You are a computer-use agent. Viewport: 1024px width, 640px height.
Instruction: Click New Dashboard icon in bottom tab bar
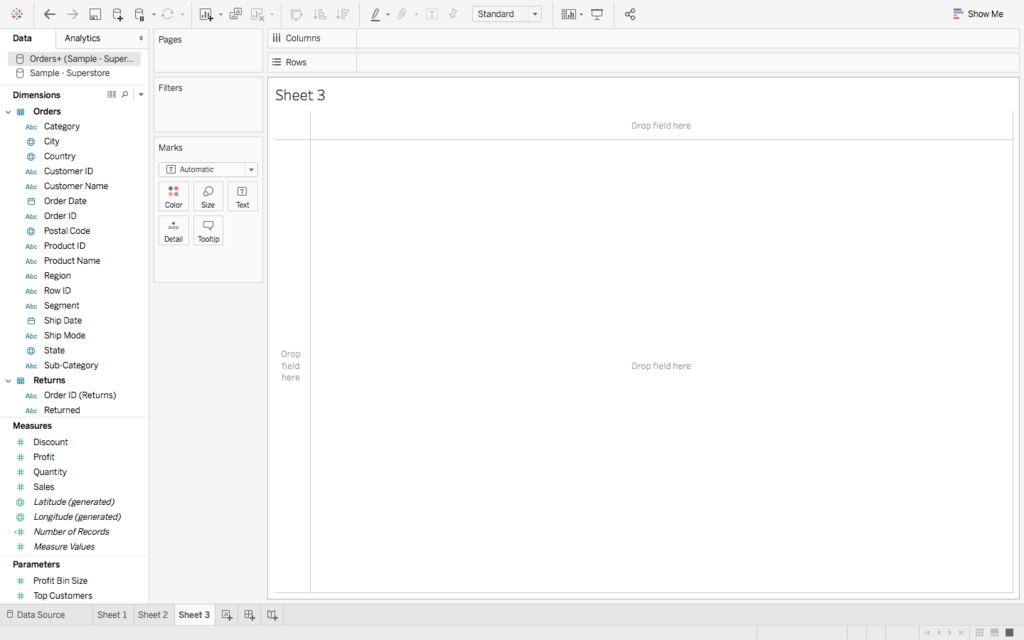tap(249, 615)
